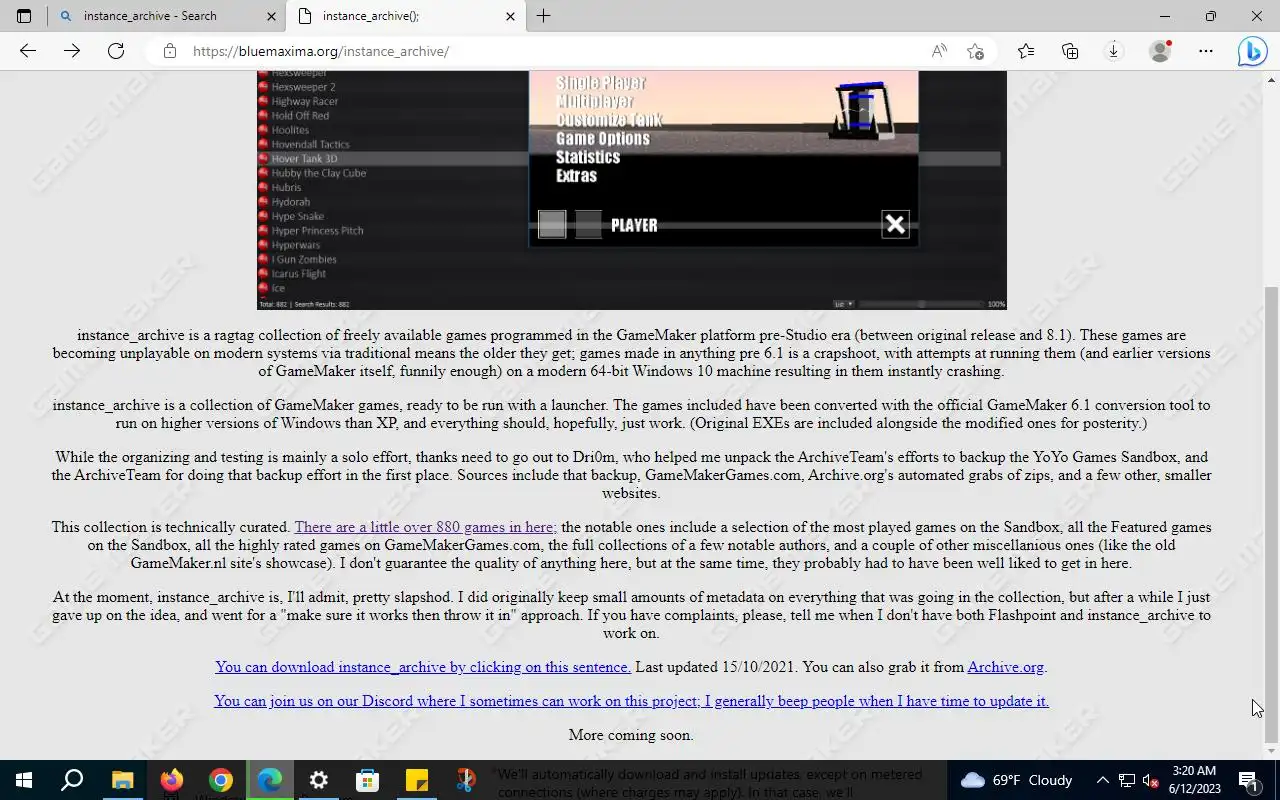Open Microsoft Store from taskbar

[368, 780]
